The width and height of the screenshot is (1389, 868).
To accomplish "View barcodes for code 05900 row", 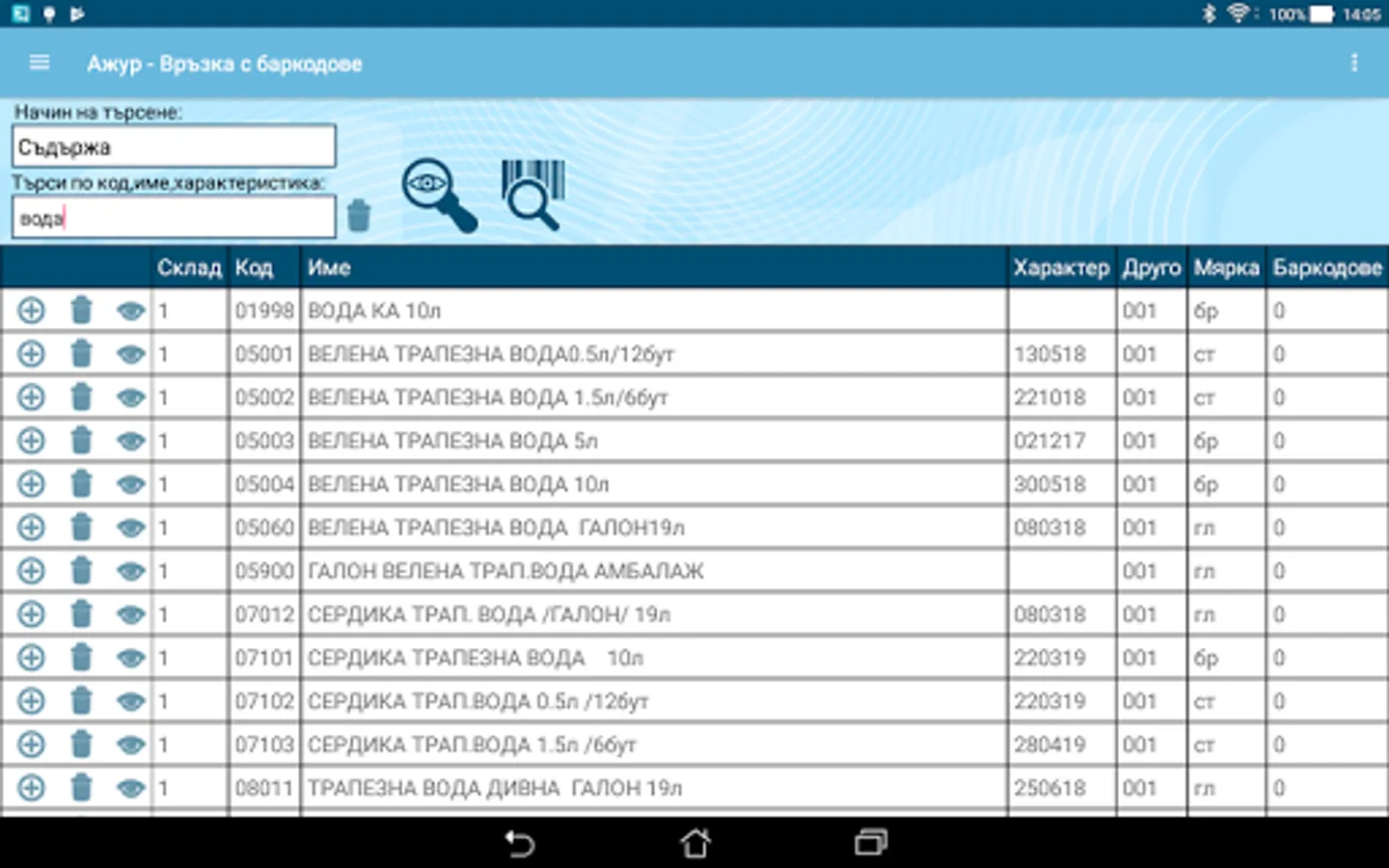I will coord(130,571).
